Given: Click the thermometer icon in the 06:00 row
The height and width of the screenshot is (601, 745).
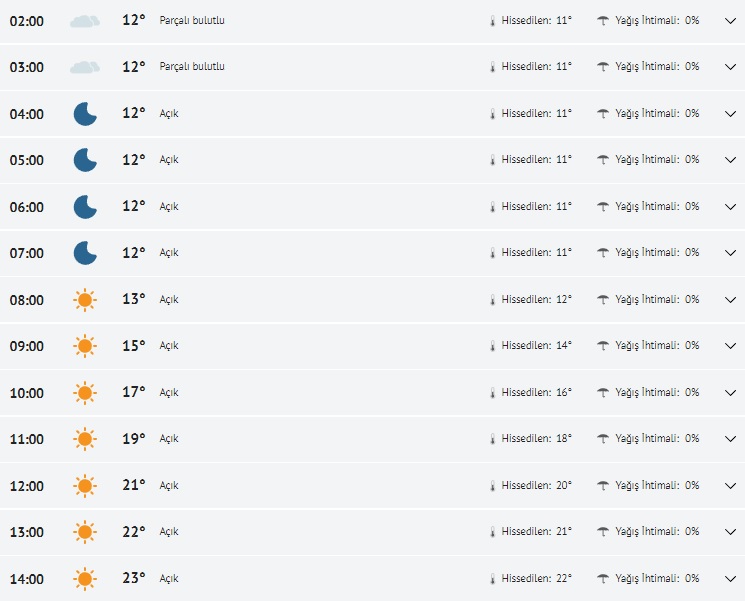Looking at the screenshot, I should (x=492, y=207).
